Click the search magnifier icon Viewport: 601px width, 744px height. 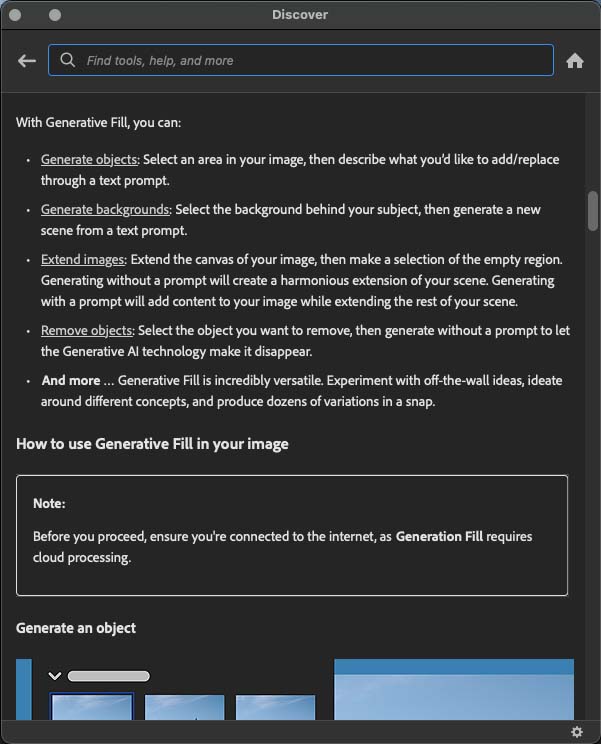pos(68,60)
